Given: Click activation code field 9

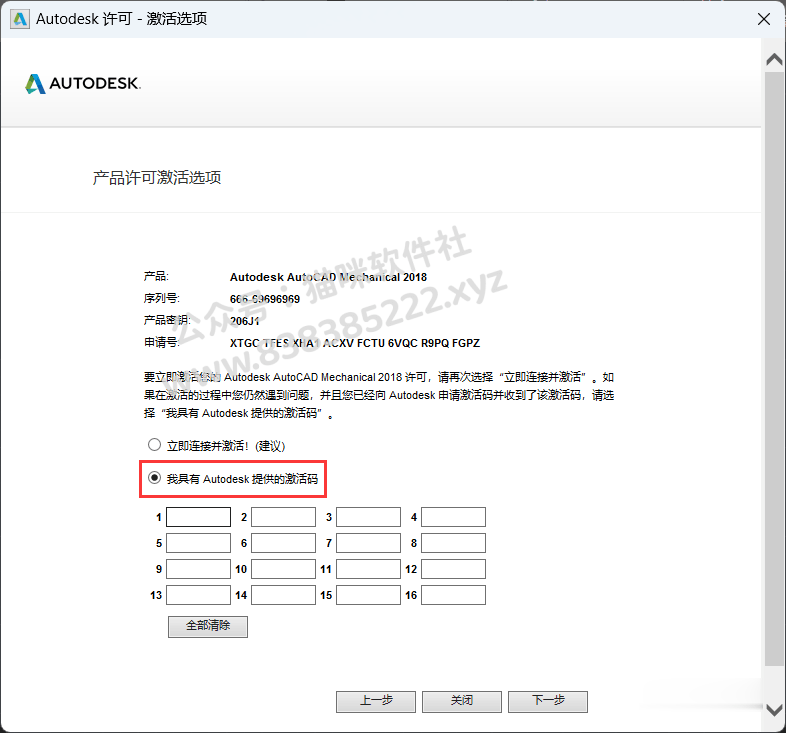Looking at the screenshot, I should coord(199,569).
